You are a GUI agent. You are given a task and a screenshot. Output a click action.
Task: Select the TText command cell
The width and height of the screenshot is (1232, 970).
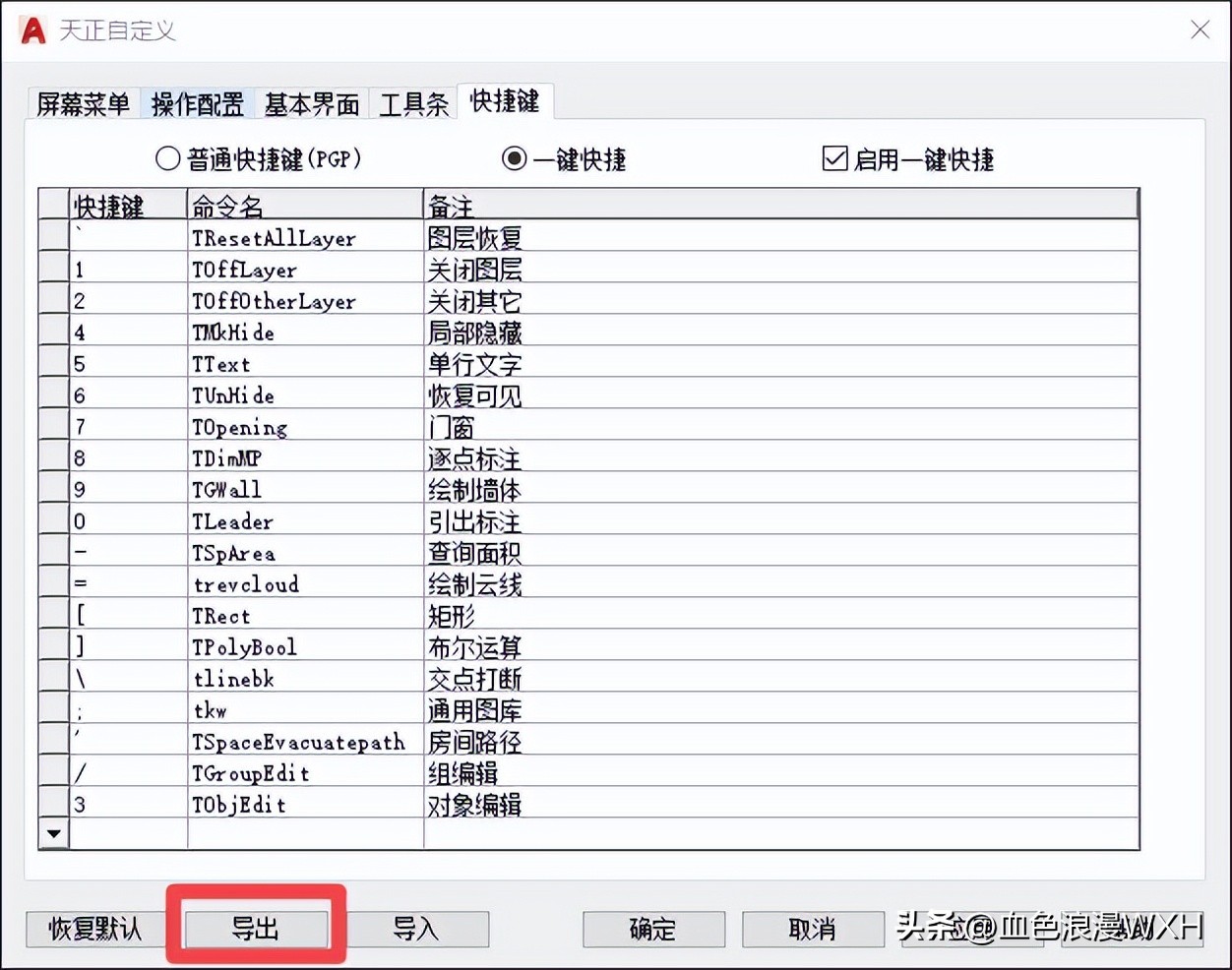[305, 363]
